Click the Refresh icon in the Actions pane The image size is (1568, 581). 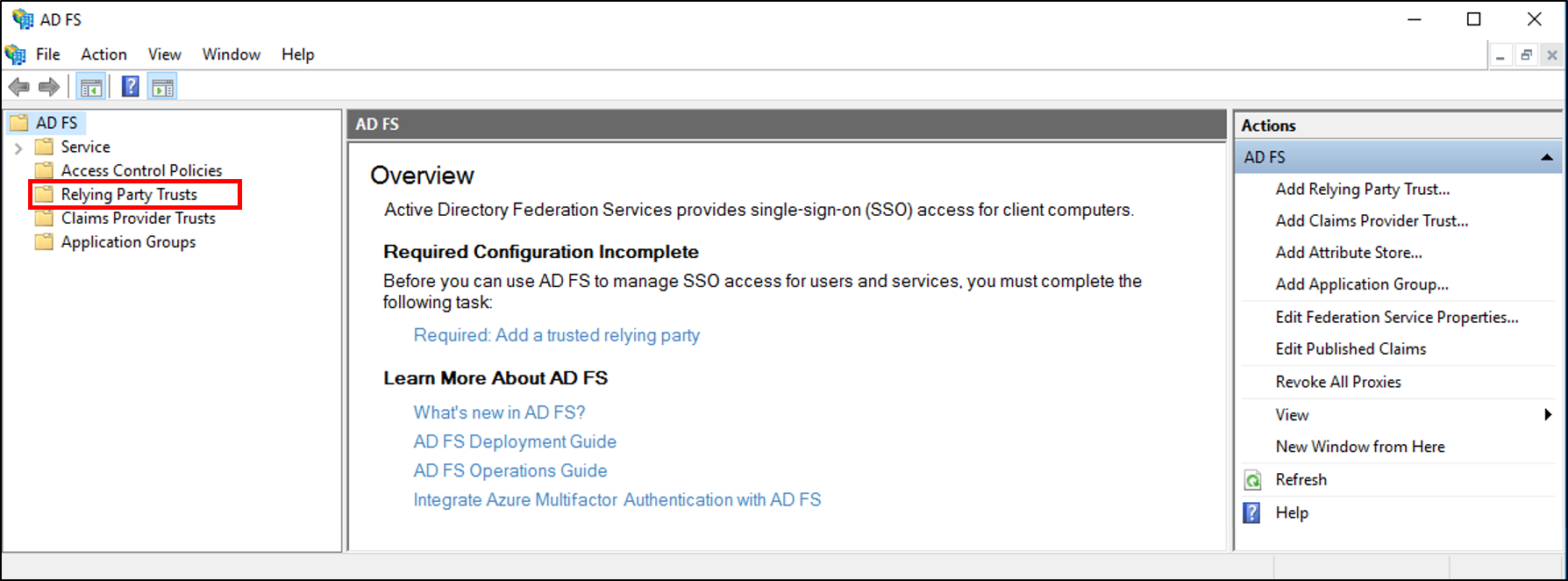point(1251,479)
